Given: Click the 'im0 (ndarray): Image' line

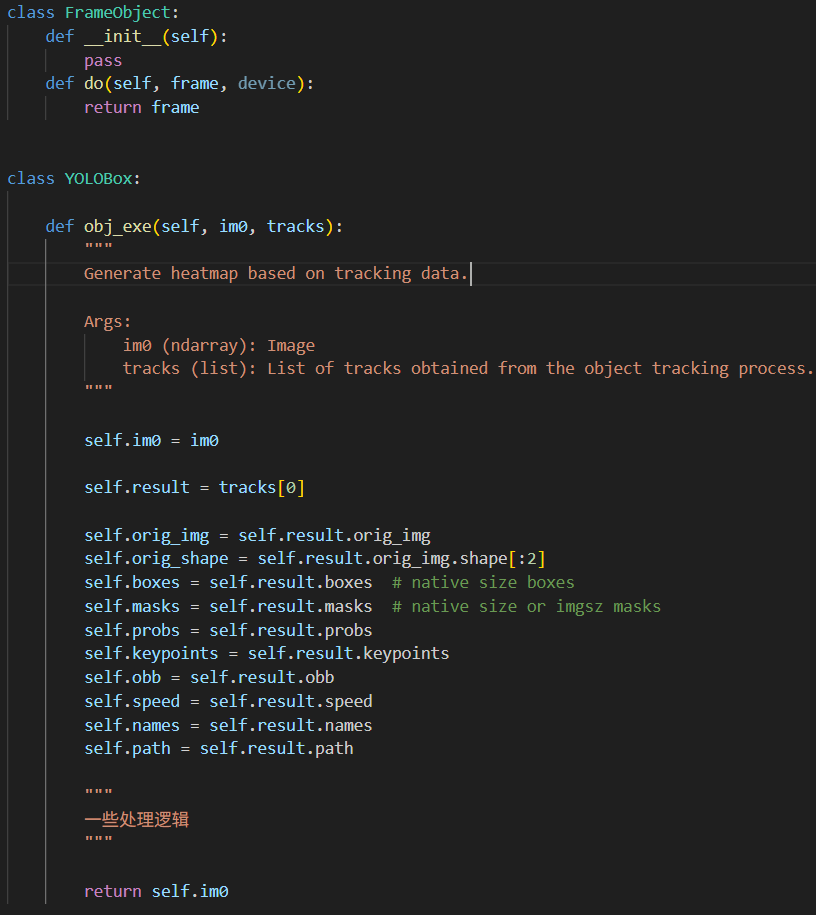Looking at the screenshot, I should tap(219, 345).
